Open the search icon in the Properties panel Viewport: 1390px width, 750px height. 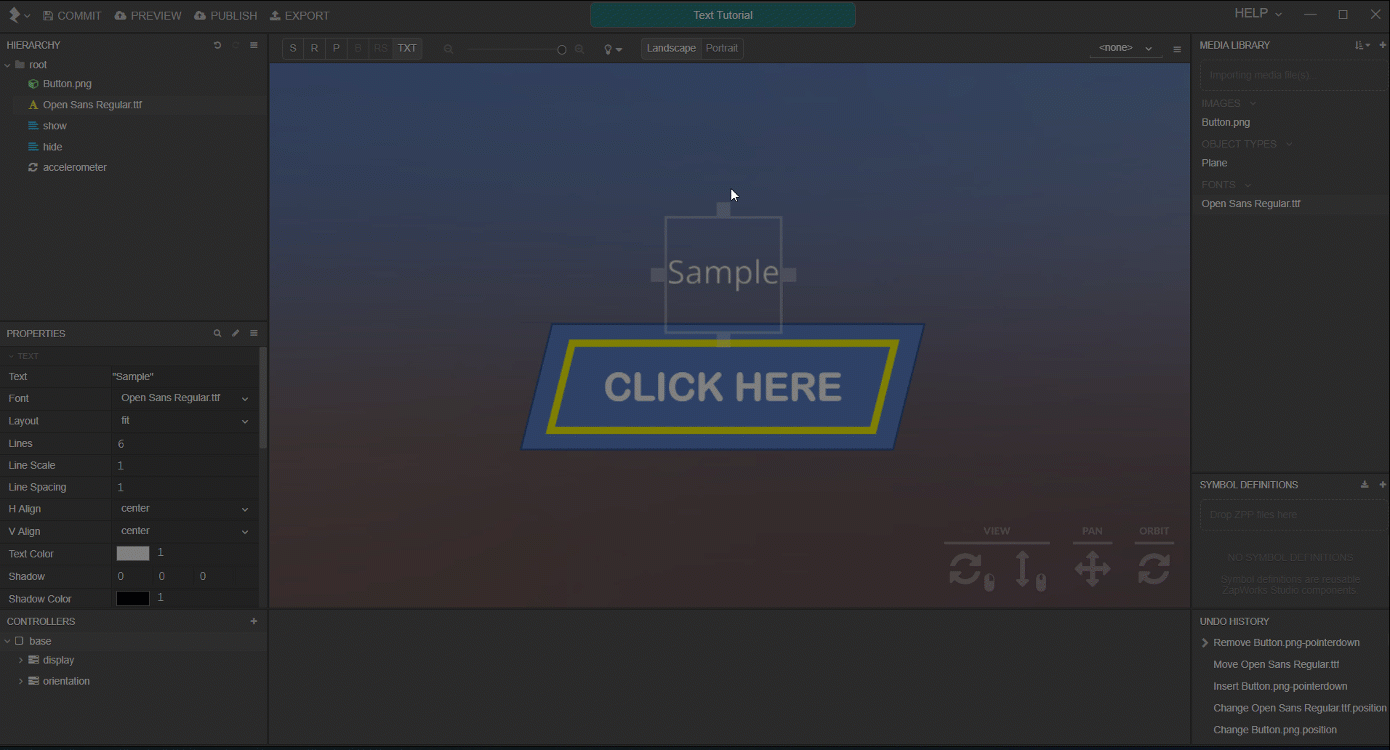[x=217, y=332]
